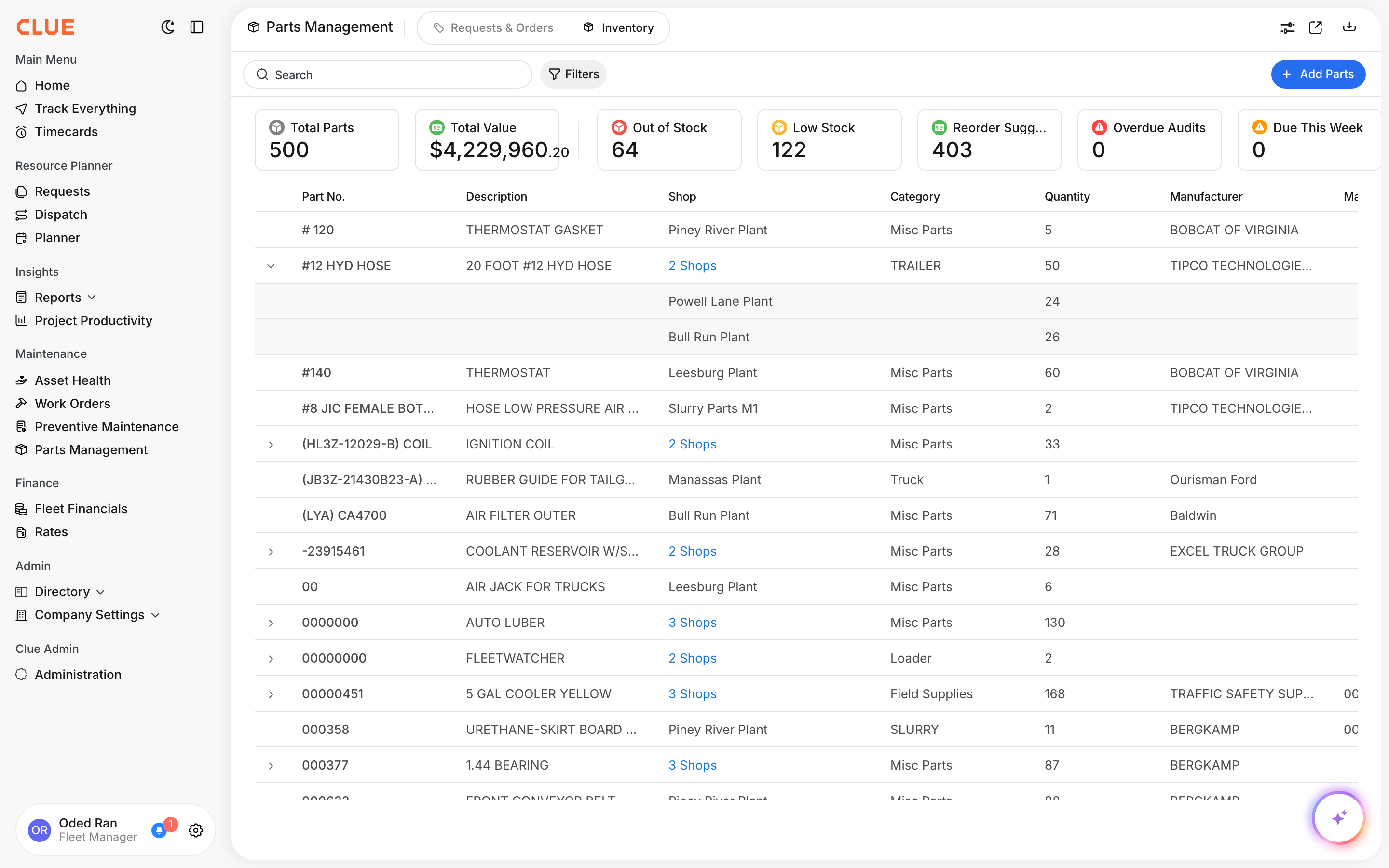This screenshot has height=868, width=1389.
Task: Expand the AUTO LUBER row
Action: (271, 622)
